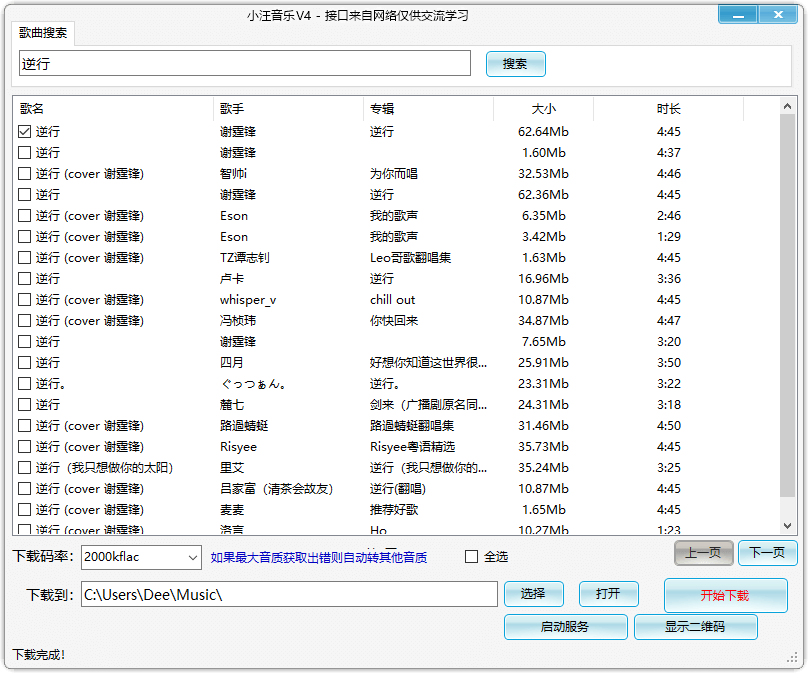Click the blue 如果最大音质获取出错 notice text
Screen dimensions: 808x673
pos(318,558)
